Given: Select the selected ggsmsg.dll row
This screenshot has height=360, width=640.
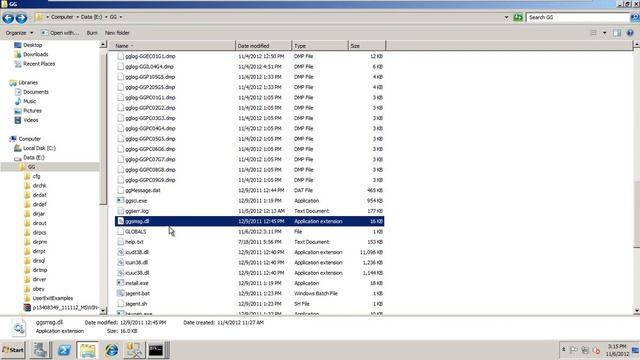Looking at the screenshot, I should tap(249, 221).
